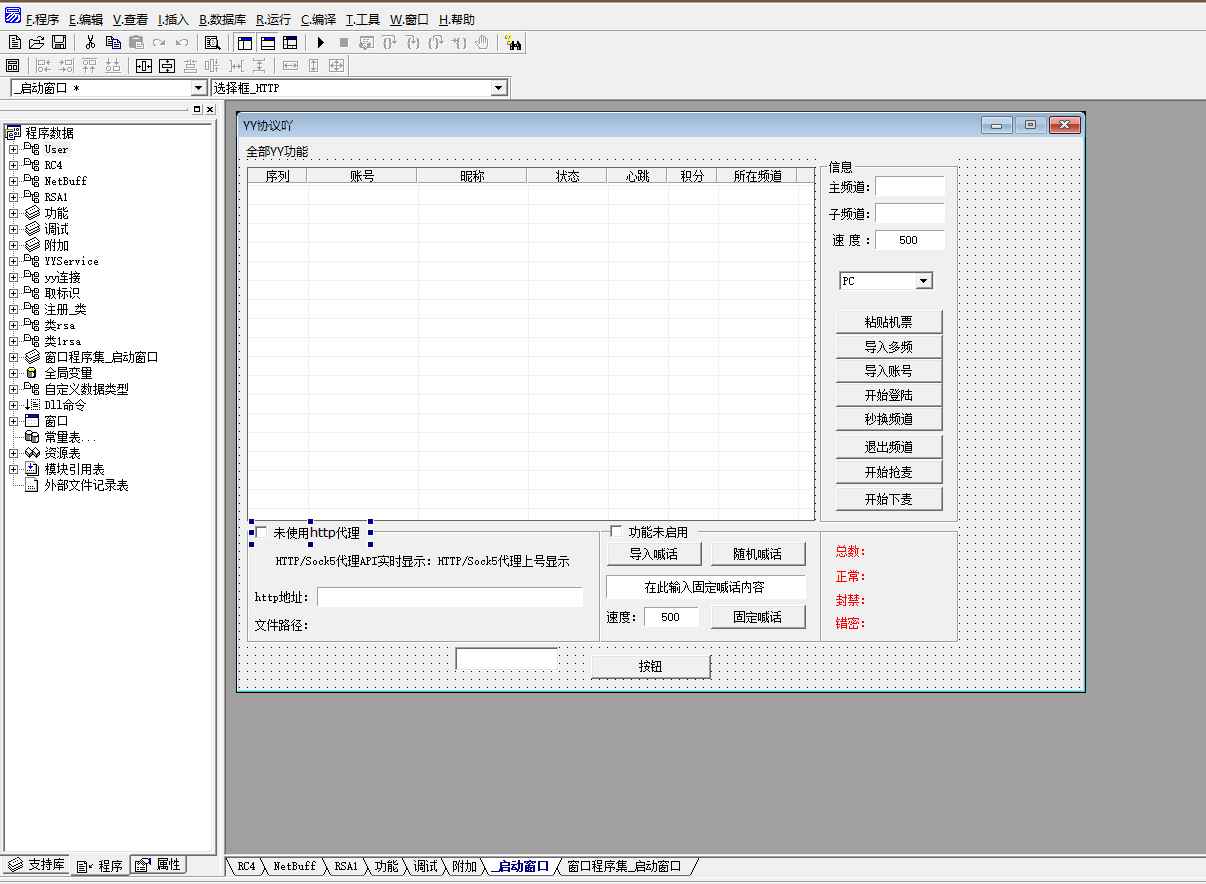Expand the NetBuff tree node

(14, 181)
